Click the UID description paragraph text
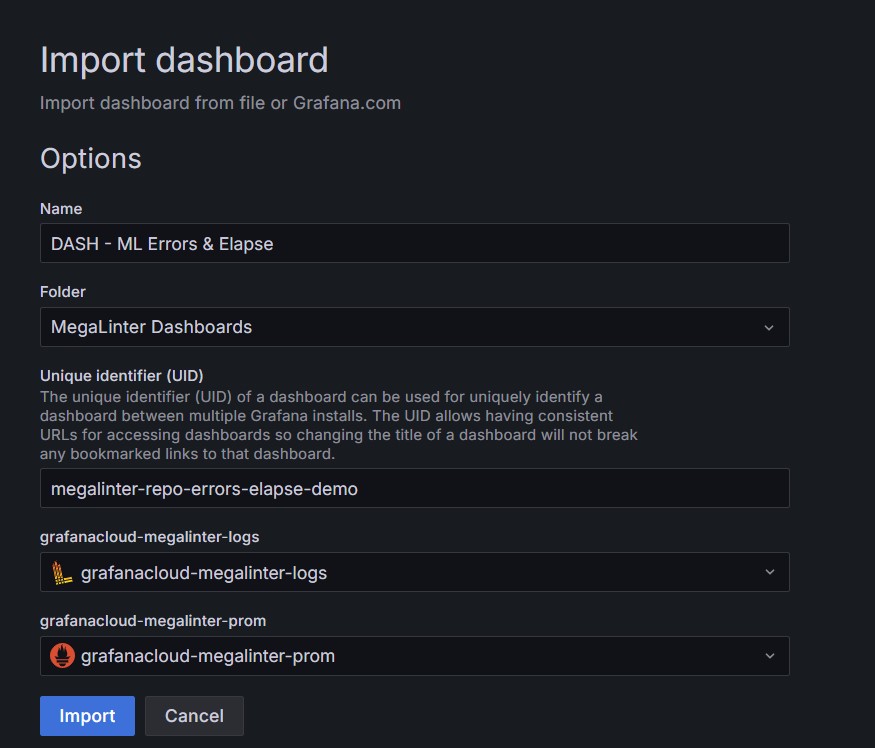Image resolution: width=875 pixels, height=748 pixels. [338, 425]
